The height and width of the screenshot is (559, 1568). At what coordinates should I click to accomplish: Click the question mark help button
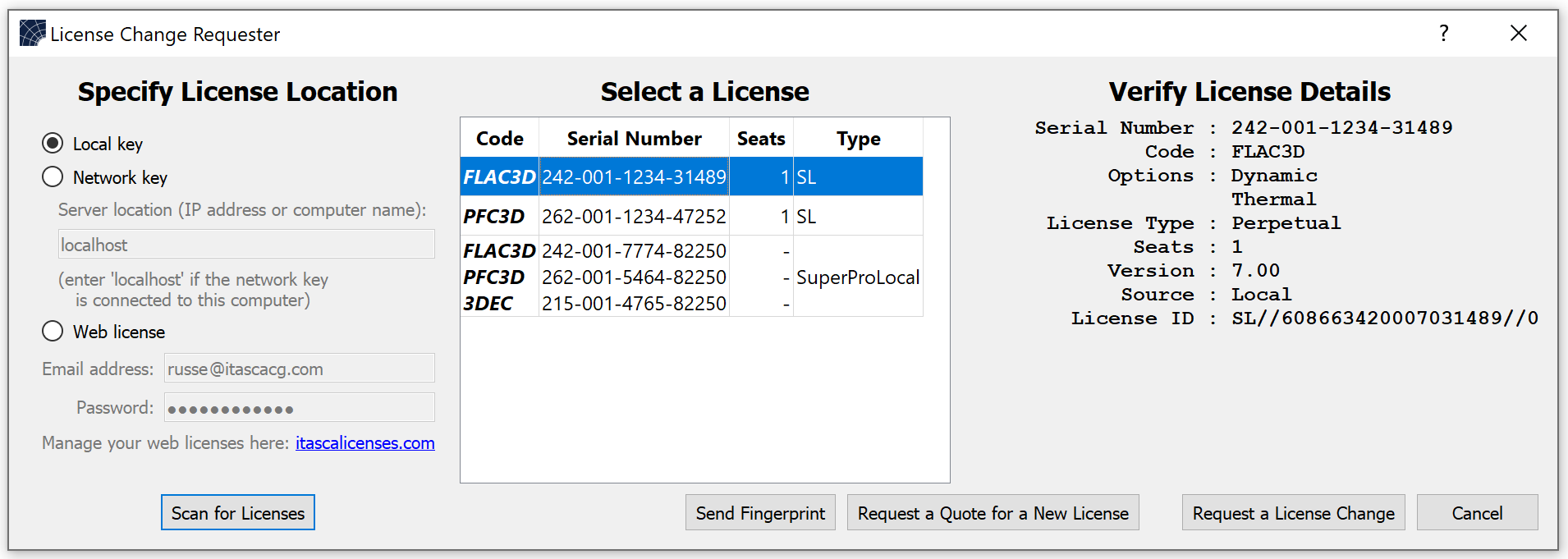(1443, 34)
